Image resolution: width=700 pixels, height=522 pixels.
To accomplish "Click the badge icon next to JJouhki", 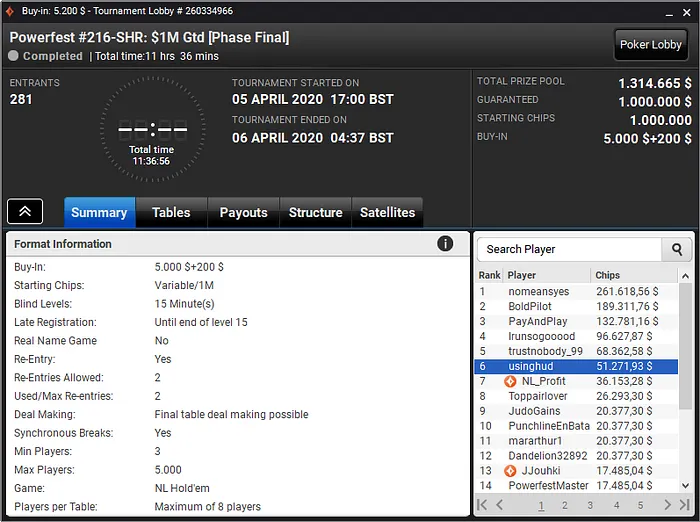I will point(510,471).
